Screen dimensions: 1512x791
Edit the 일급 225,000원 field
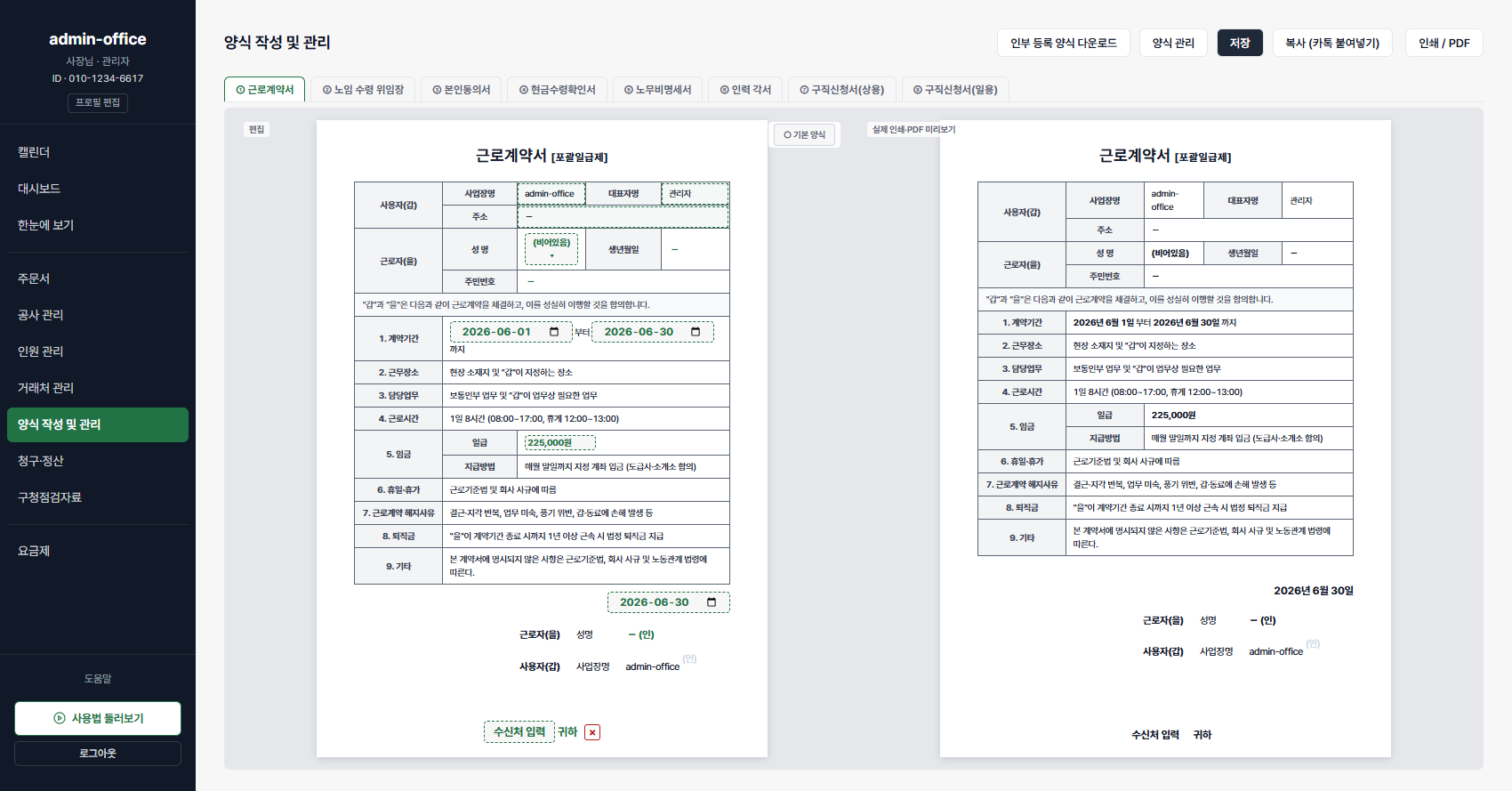pyautogui.click(x=559, y=442)
